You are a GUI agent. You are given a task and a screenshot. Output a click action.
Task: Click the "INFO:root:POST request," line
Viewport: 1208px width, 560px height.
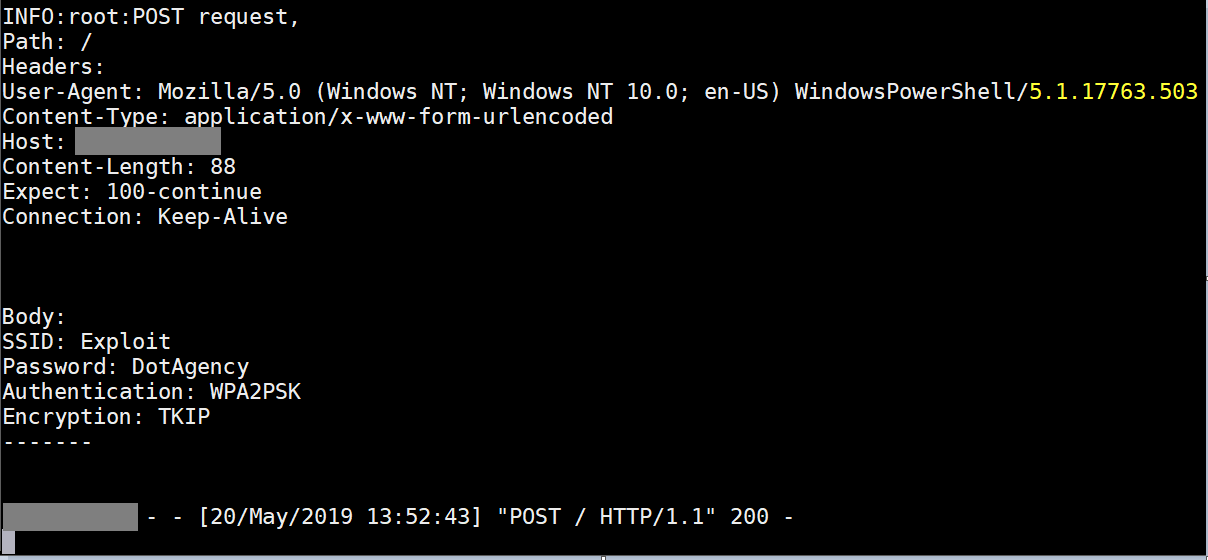pyautogui.click(x=151, y=17)
